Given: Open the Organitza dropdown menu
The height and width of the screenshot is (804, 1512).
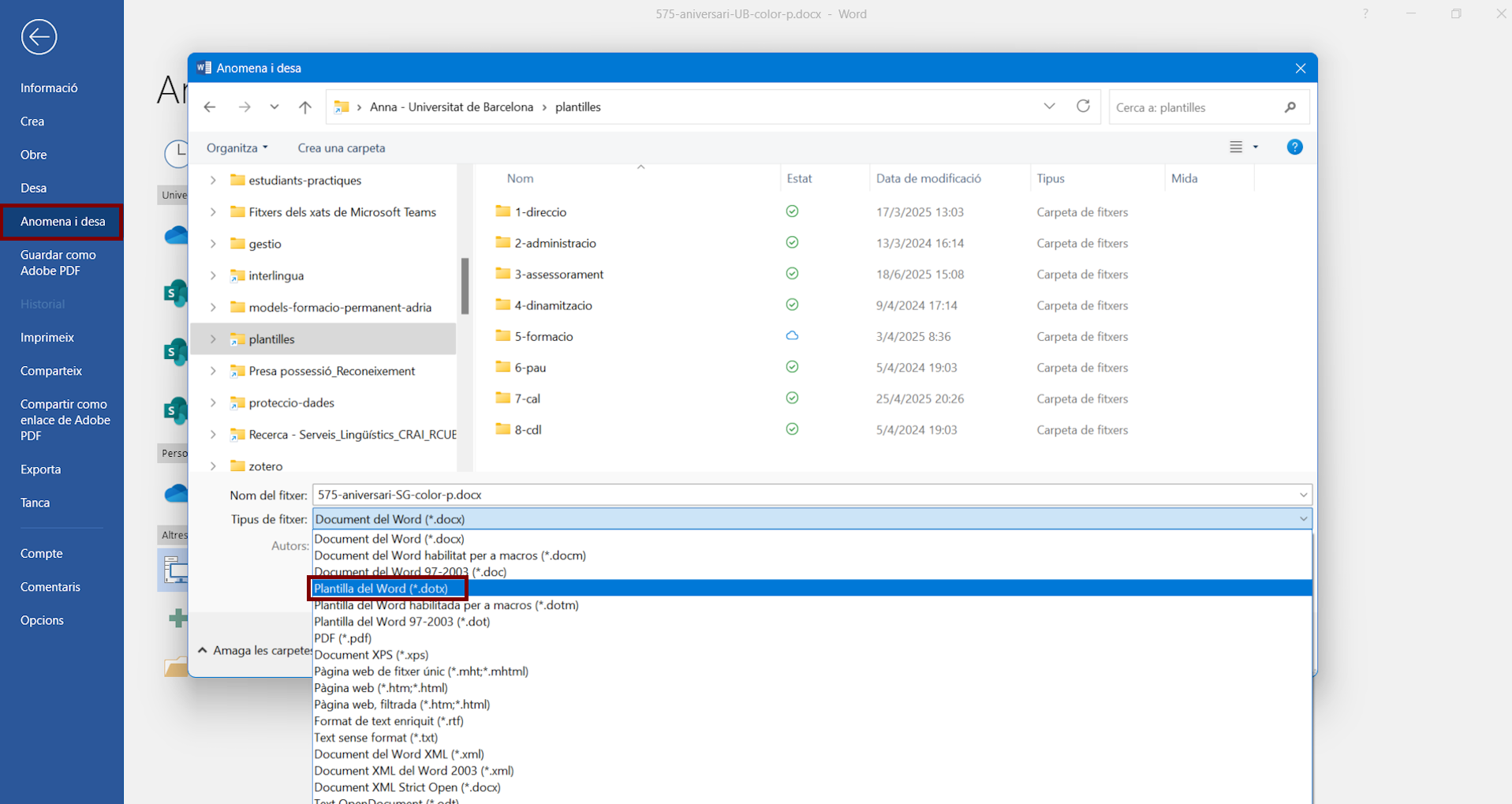Looking at the screenshot, I should [x=237, y=148].
